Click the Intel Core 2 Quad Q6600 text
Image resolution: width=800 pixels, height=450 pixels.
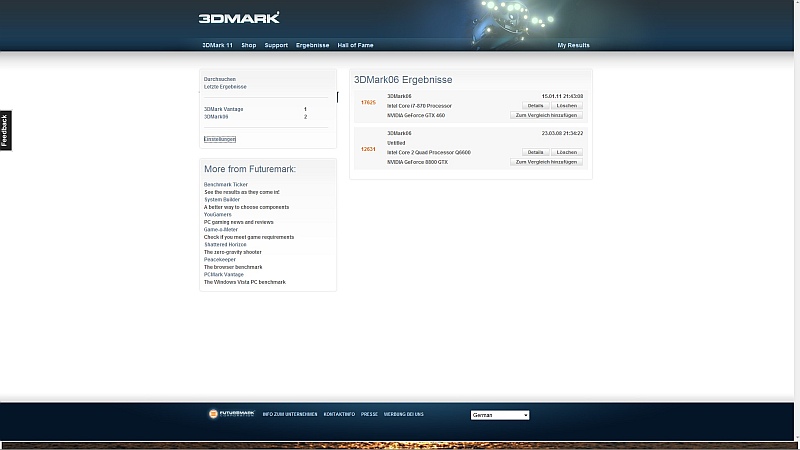[x=429, y=152]
